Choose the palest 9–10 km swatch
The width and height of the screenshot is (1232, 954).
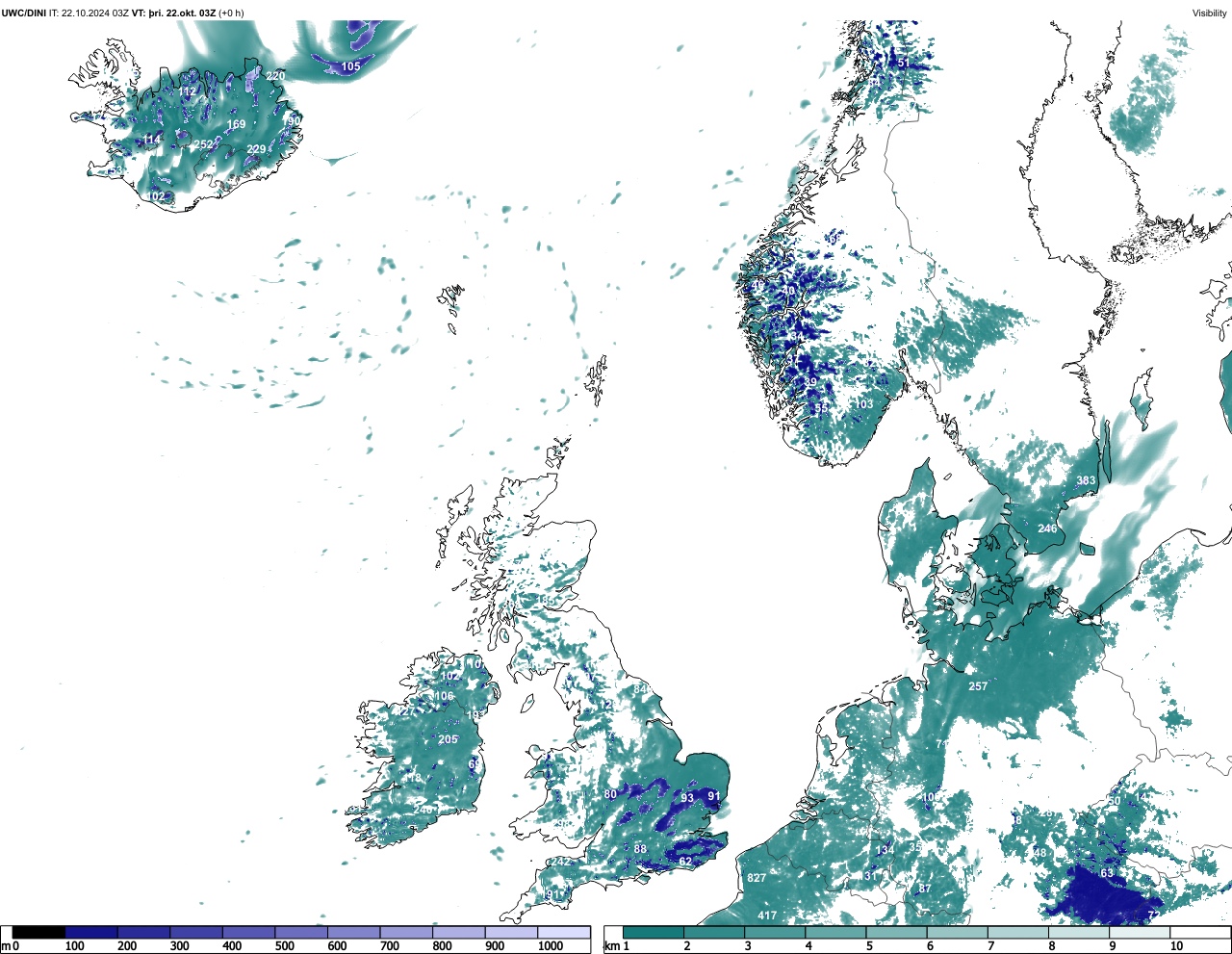[1141, 933]
